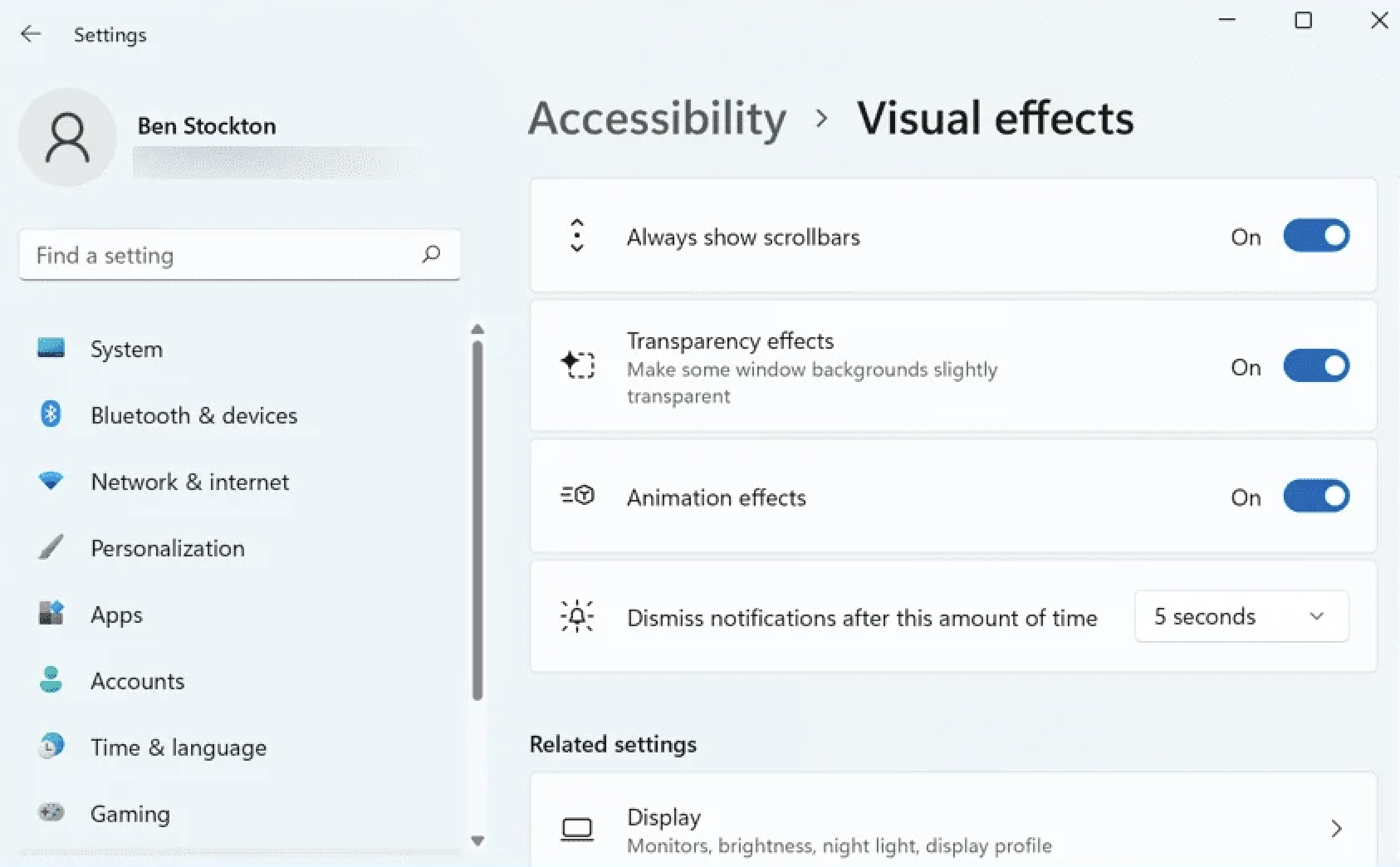Image resolution: width=1400 pixels, height=867 pixels.
Task: Click the Apps icon in sidebar
Action: point(51,614)
